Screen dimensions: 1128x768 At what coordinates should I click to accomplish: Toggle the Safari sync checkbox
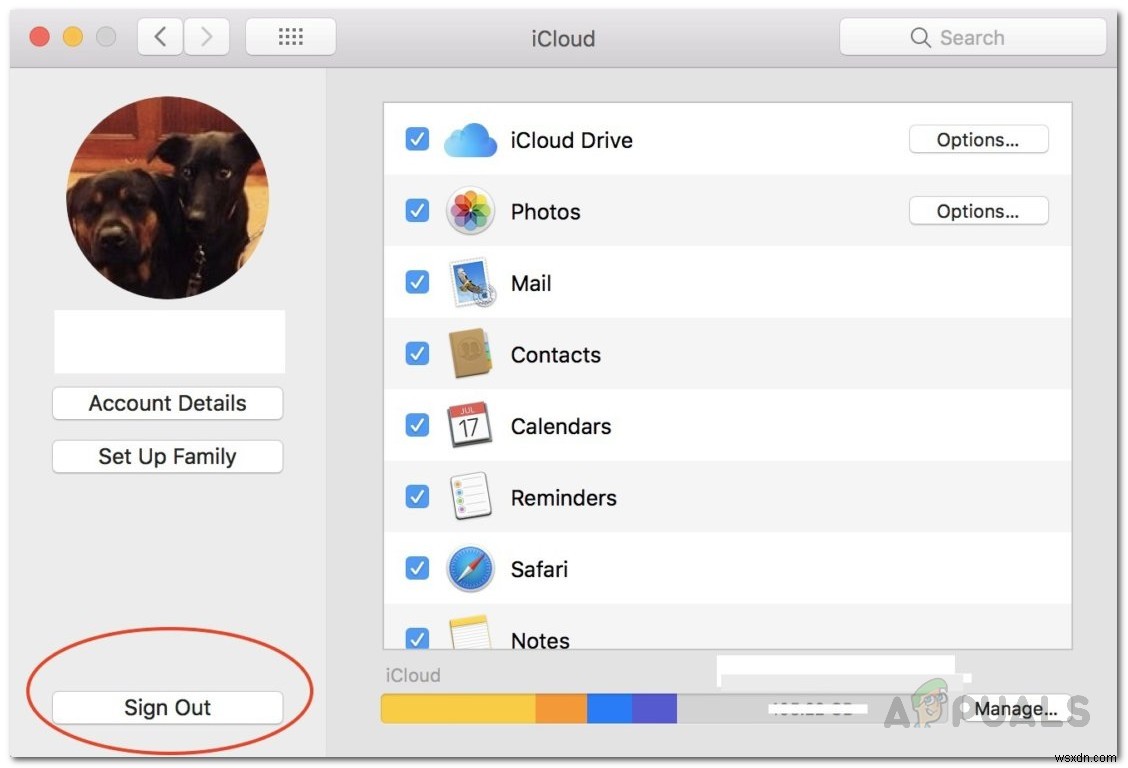point(417,568)
